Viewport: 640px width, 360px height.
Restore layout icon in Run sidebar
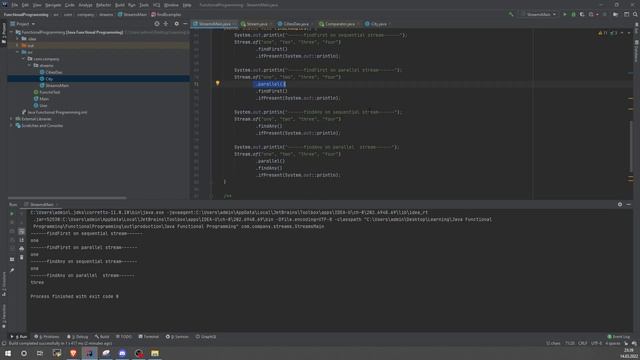[12, 259]
